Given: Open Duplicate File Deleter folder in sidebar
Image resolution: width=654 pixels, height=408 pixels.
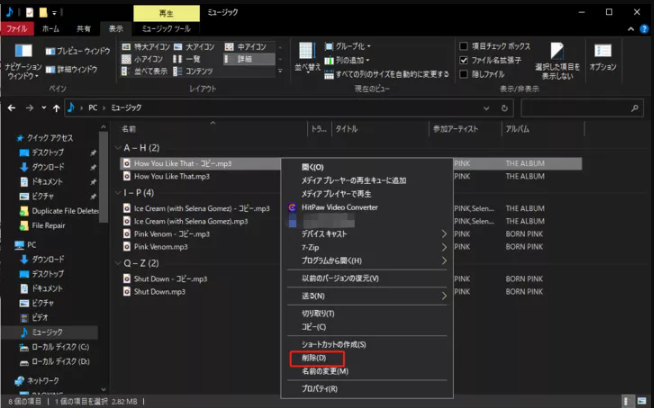Looking at the screenshot, I should click(x=65, y=211).
